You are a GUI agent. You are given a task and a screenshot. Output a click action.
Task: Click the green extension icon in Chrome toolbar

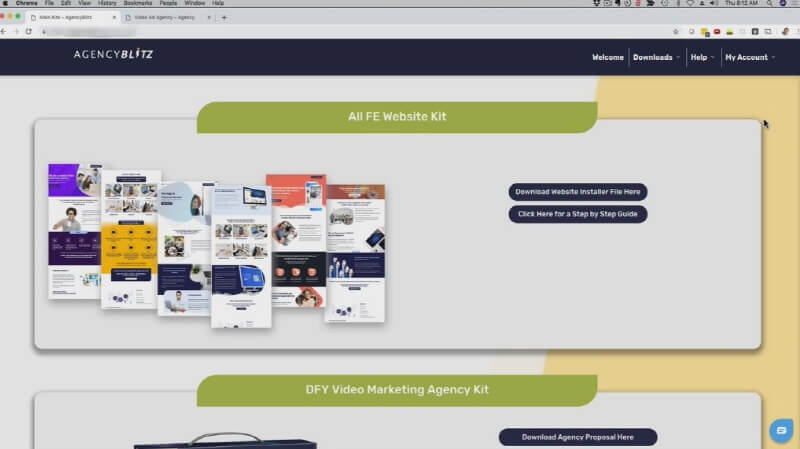coord(730,32)
